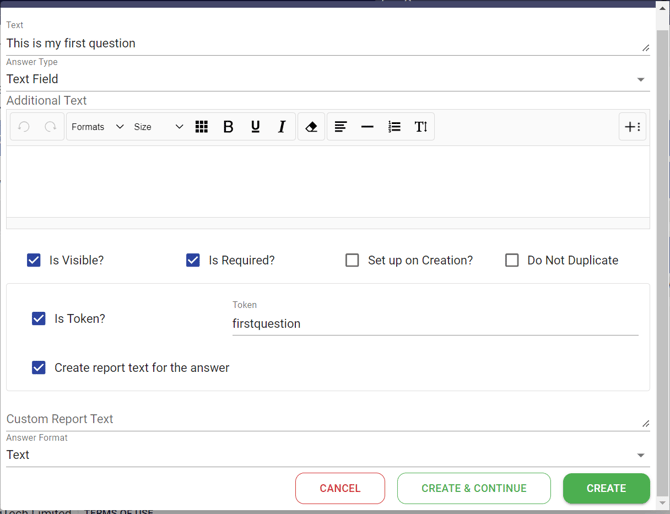Open the more options plus icon
Viewport: 670px width, 514px height.
[x=632, y=127]
